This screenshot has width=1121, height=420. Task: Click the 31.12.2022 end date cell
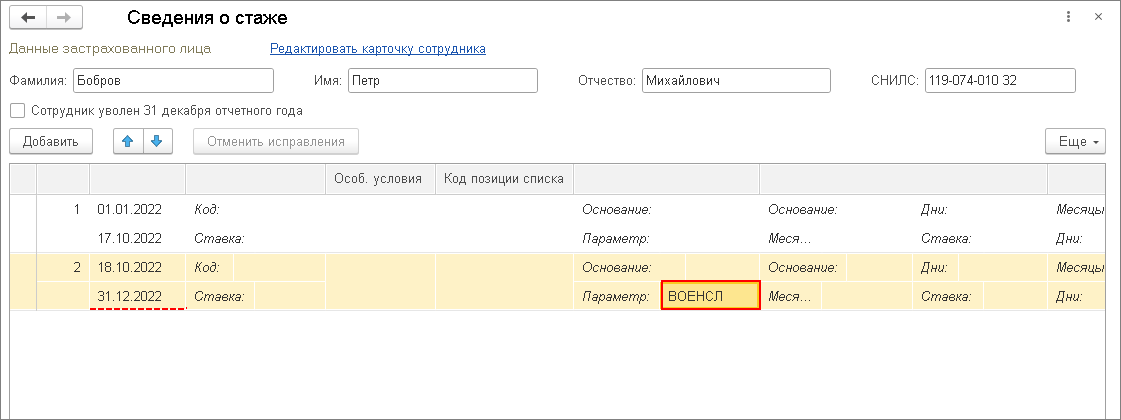pos(130,296)
